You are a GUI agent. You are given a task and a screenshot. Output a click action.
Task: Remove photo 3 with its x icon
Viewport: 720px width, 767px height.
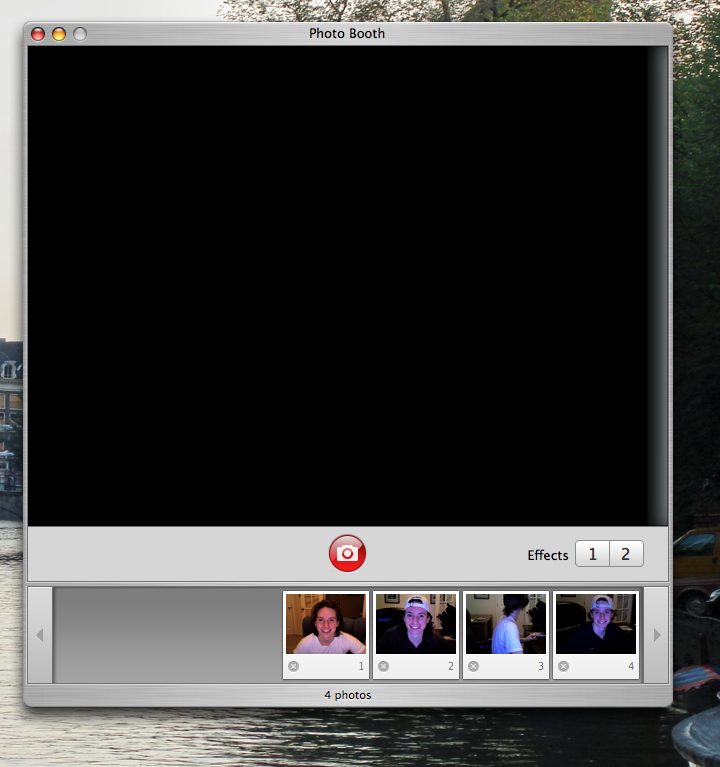[x=473, y=666]
